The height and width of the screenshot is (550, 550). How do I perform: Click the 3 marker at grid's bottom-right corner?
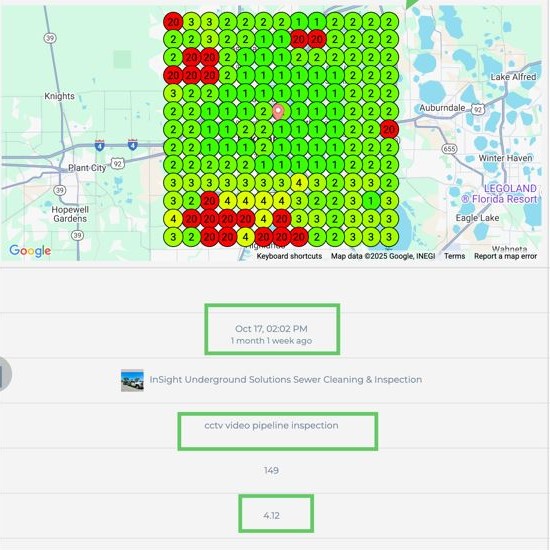click(389, 237)
